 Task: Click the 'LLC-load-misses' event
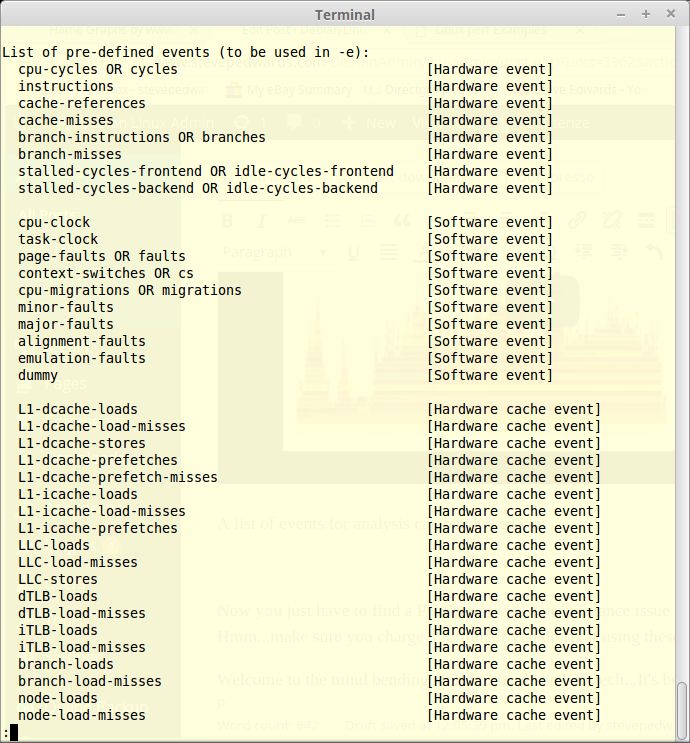78,562
